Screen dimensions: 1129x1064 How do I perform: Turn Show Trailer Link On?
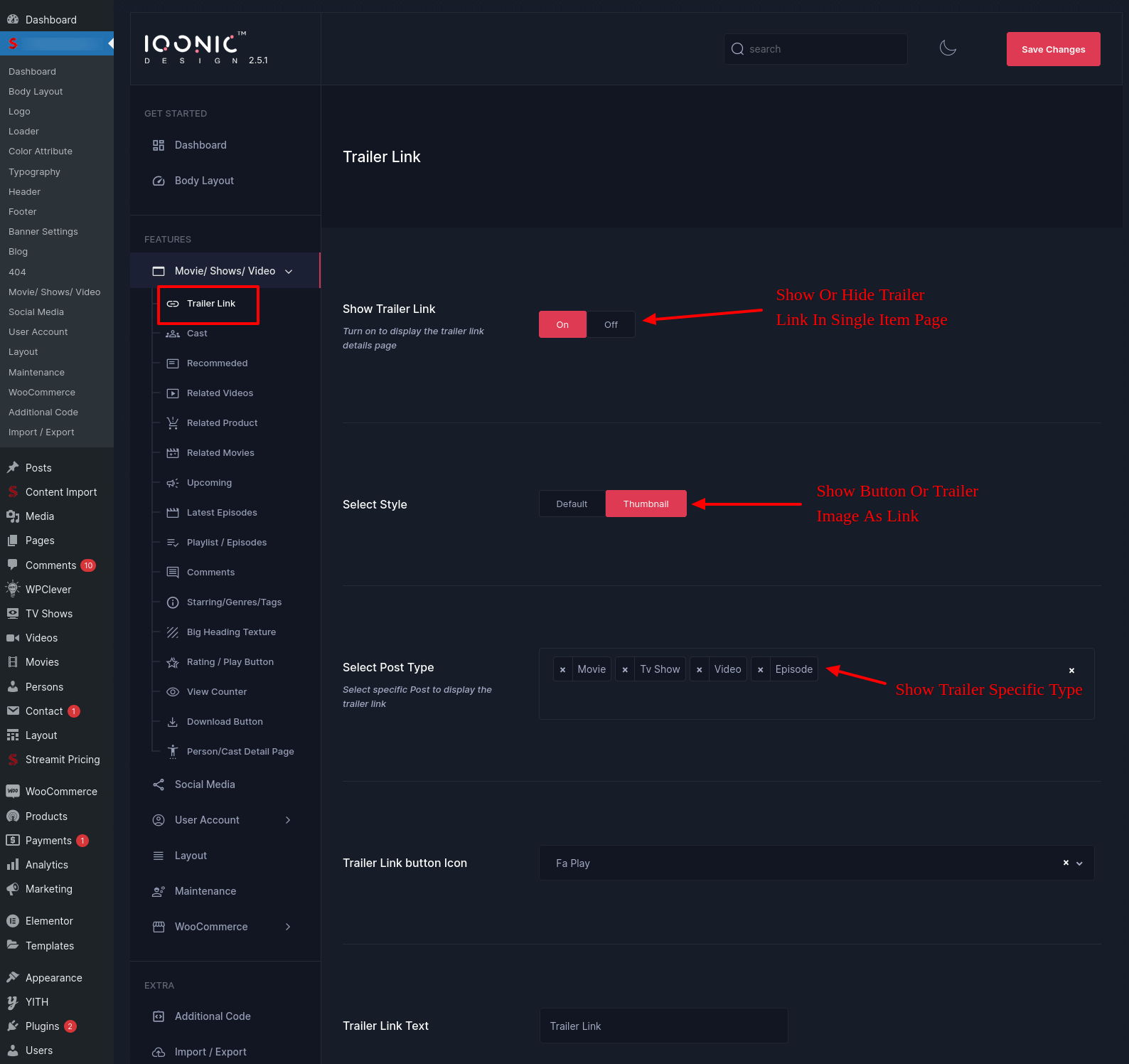(562, 324)
